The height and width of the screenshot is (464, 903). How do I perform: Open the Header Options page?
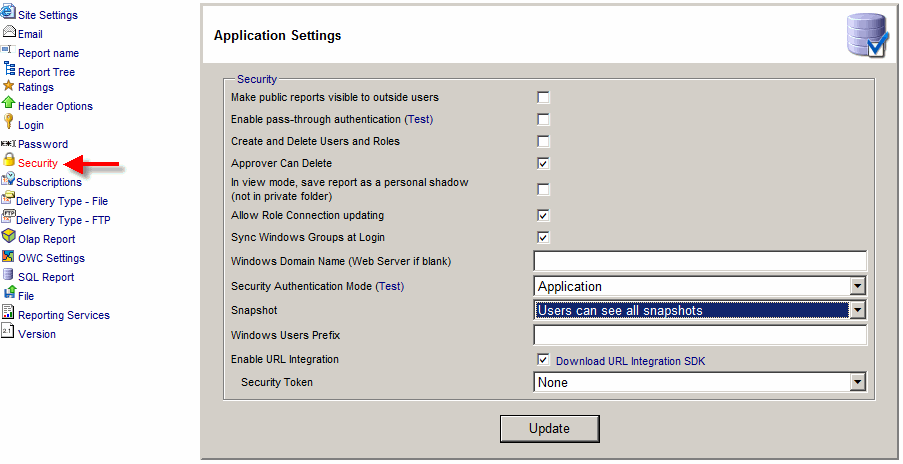pyautogui.click(x=55, y=106)
